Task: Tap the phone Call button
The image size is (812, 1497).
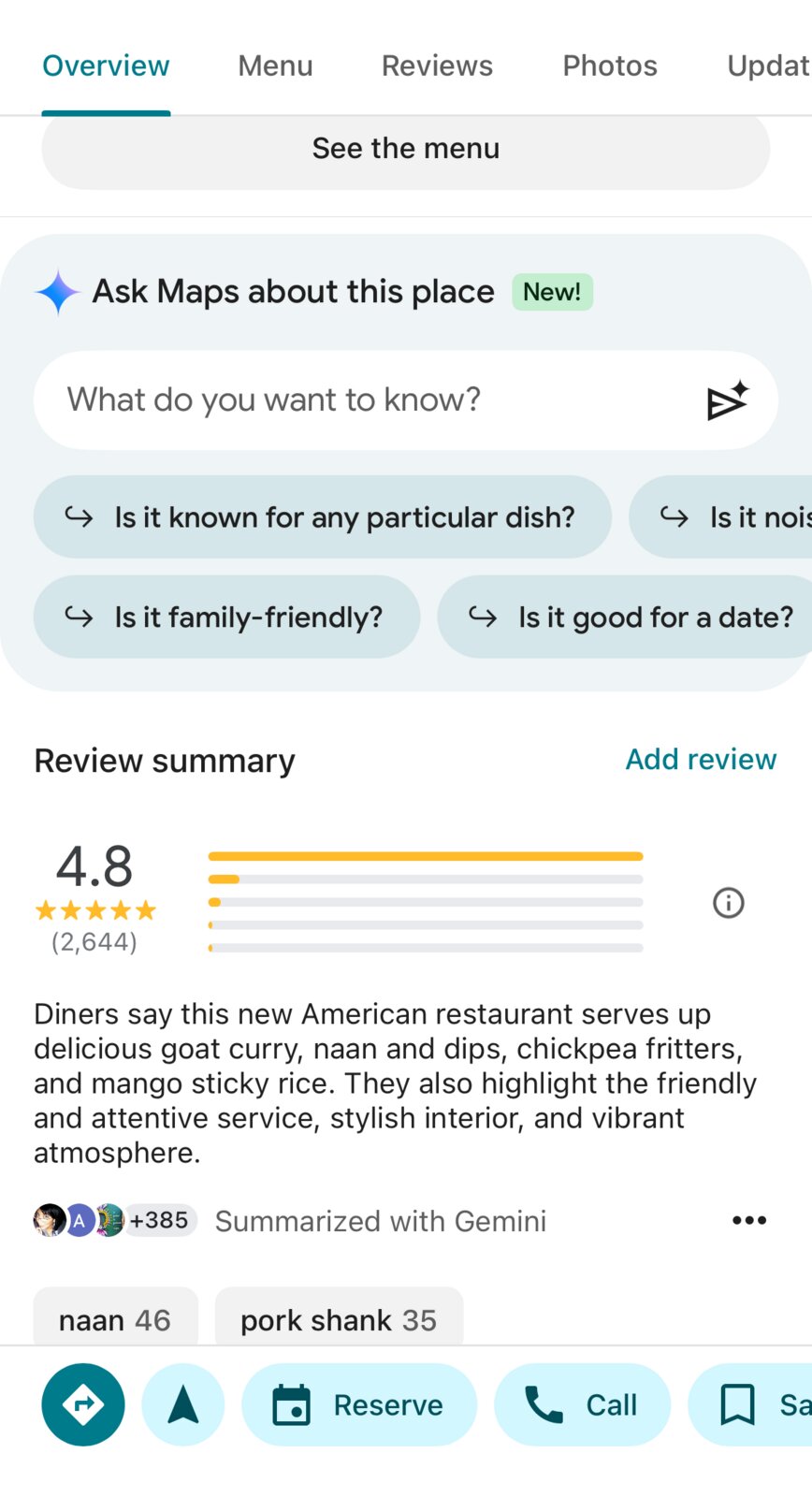Action: 583,1404
